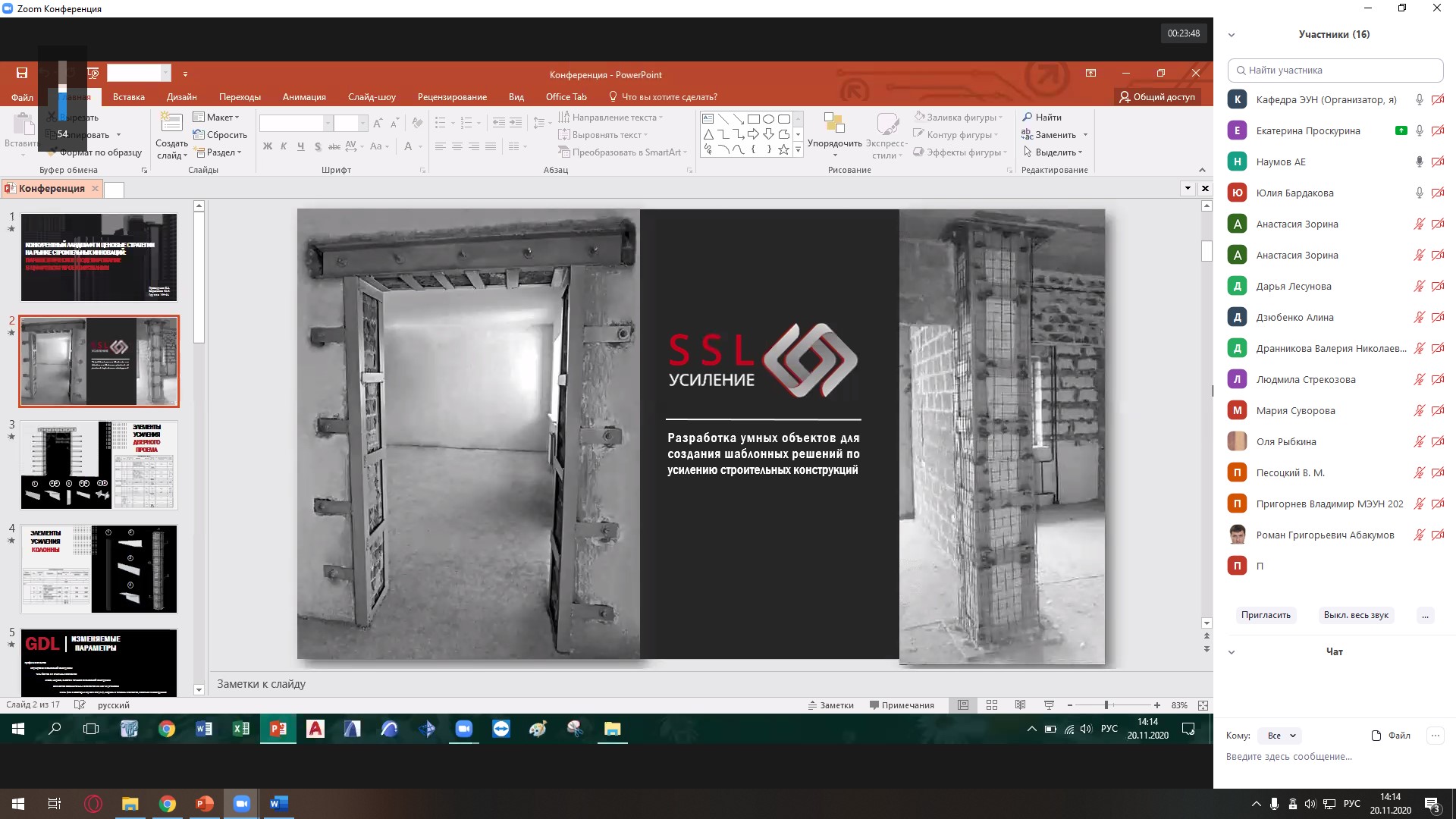Select the star shape in shapes gallery

click(x=784, y=149)
